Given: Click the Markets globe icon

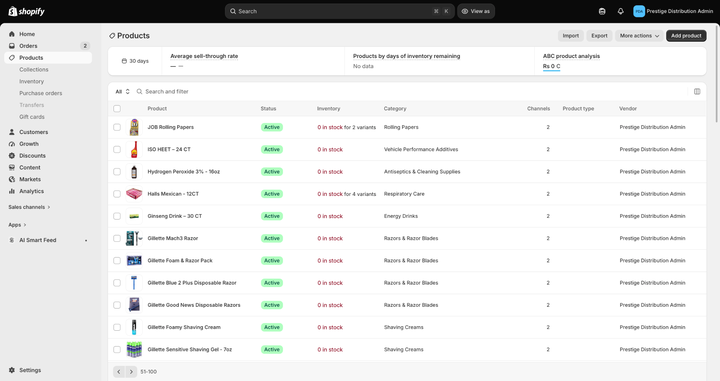Looking at the screenshot, I should pos(12,179).
